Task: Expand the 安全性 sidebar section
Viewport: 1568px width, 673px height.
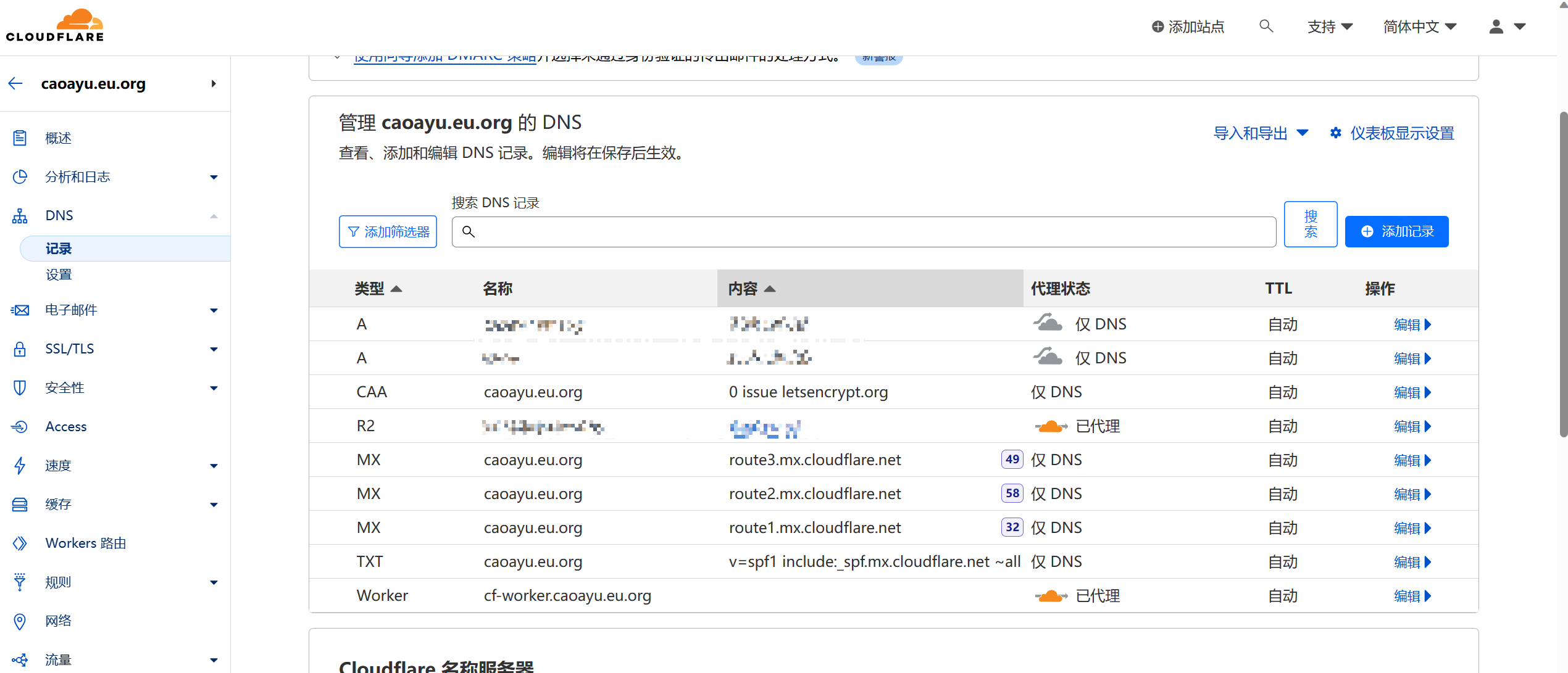Action: click(x=214, y=388)
